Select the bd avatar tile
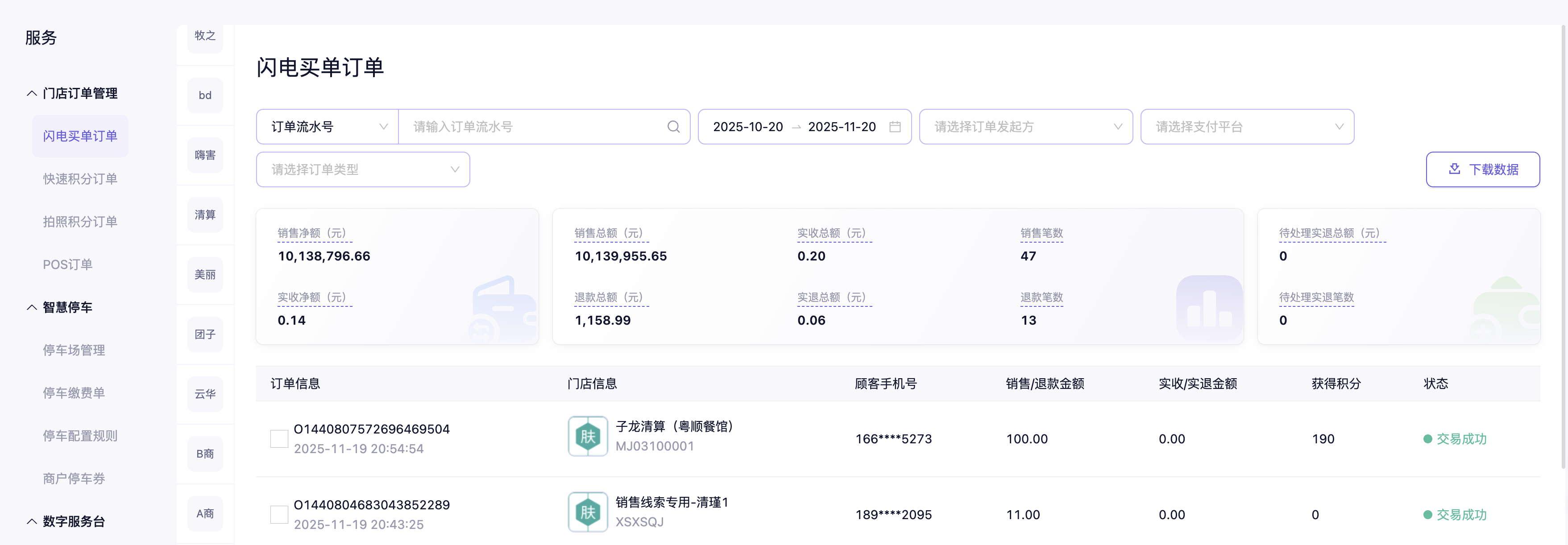The height and width of the screenshot is (545, 1568). coord(205,95)
